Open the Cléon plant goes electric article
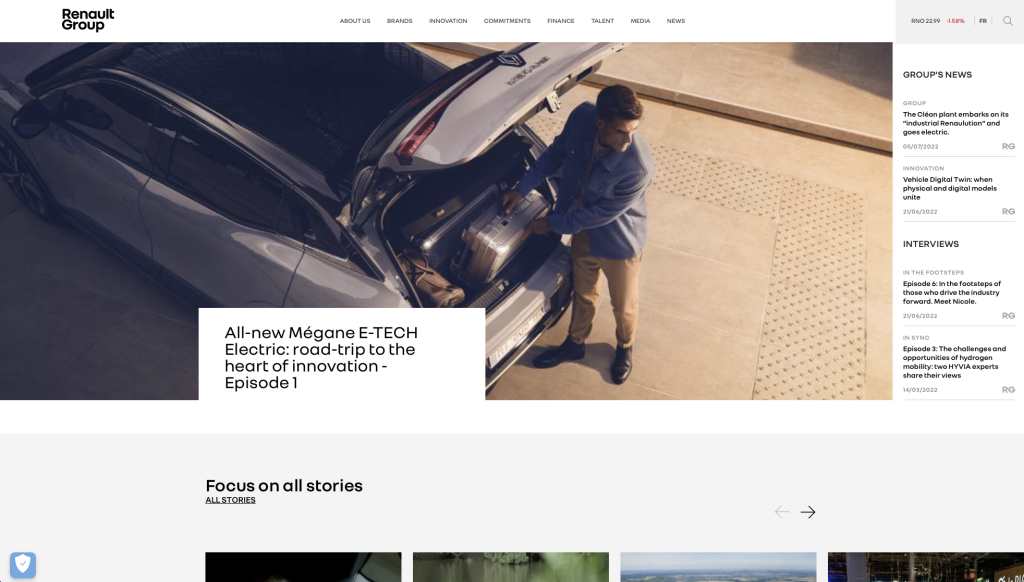Screen dimensions: 1024x582 [x=955, y=123]
